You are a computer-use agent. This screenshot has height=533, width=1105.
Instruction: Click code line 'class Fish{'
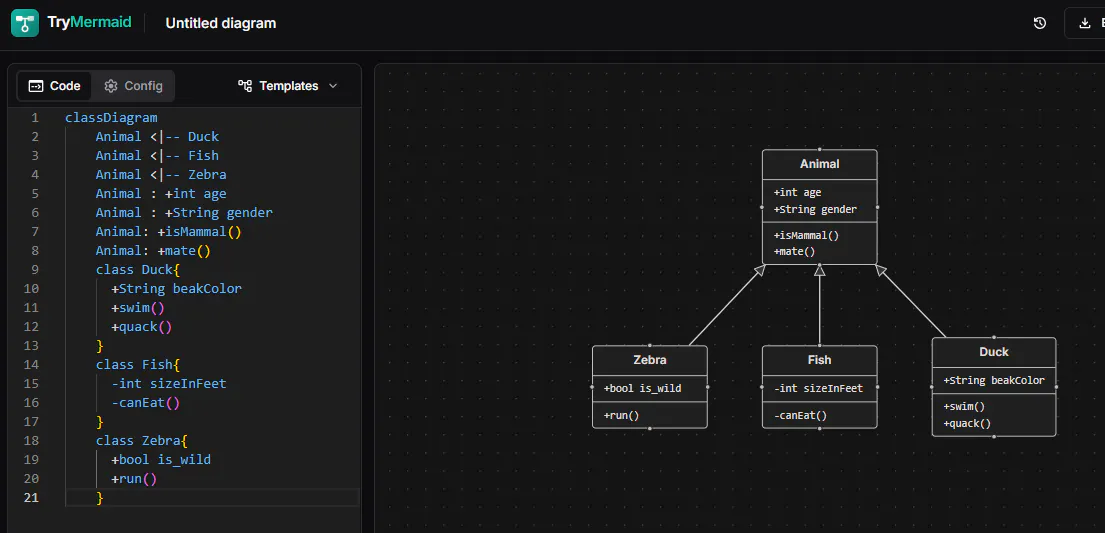(138, 365)
